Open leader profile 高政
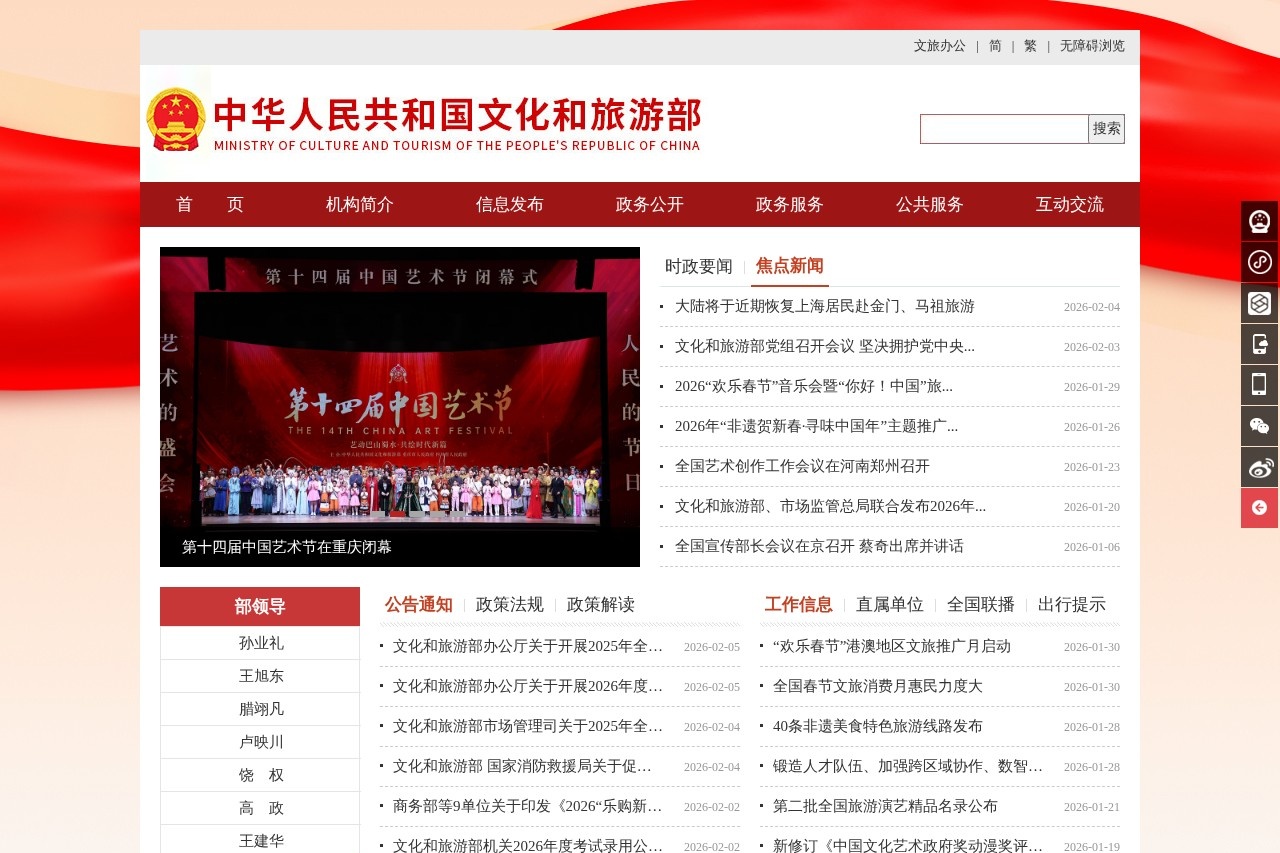The height and width of the screenshot is (853, 1280). tap(261, 808)
